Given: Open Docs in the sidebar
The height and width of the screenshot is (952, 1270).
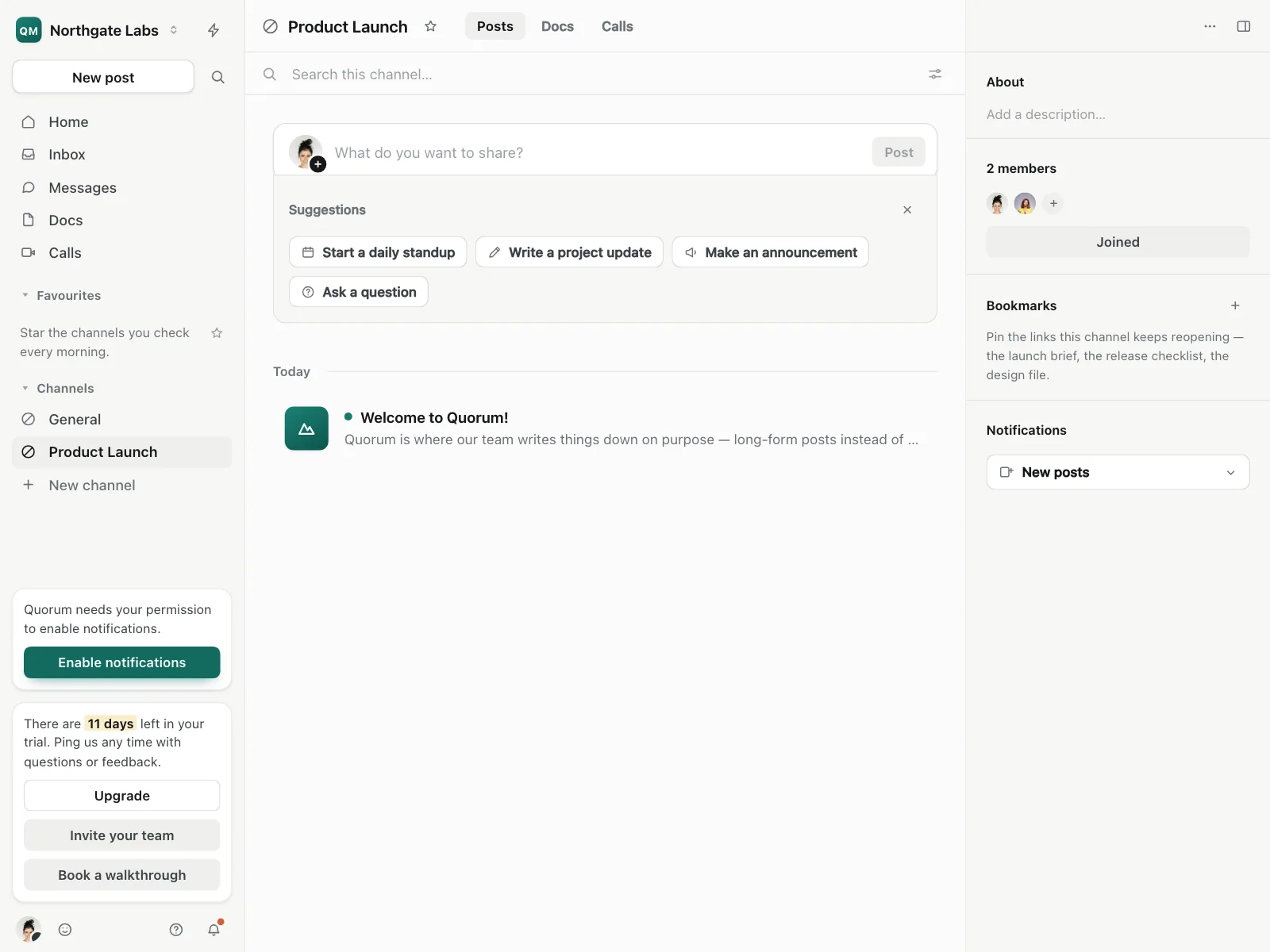Looking at the screenshot, I should pyautogui.click(x=122, y=221).
